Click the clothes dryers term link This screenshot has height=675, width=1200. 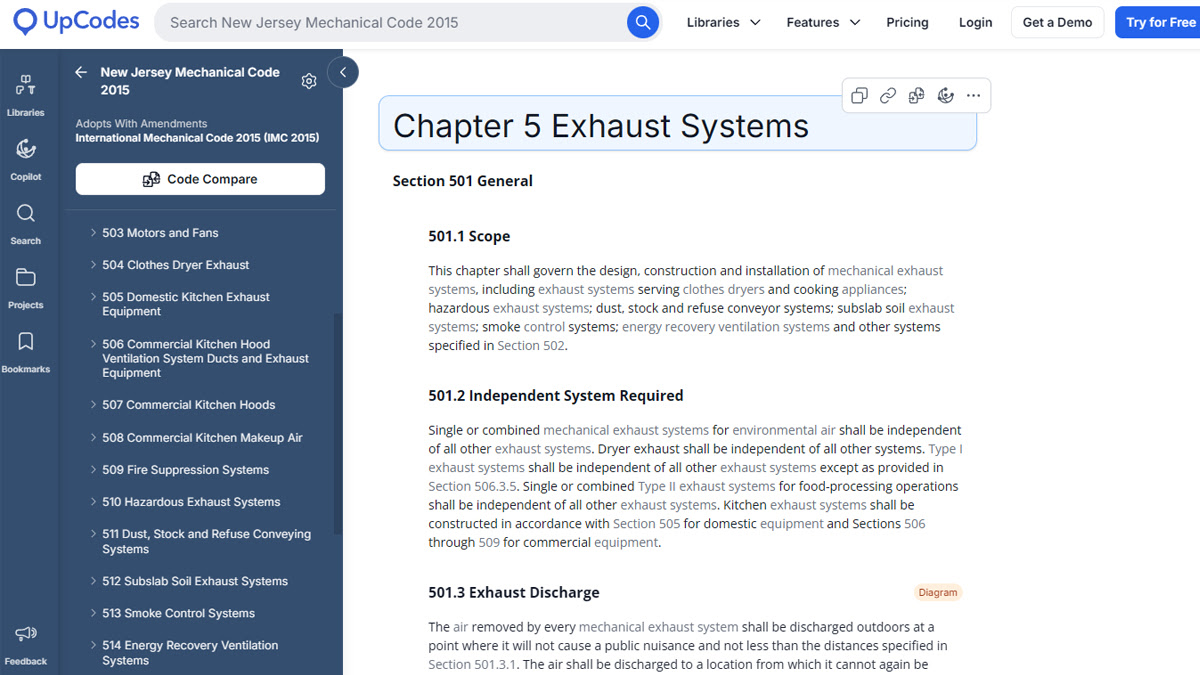(x=724, y=289)
